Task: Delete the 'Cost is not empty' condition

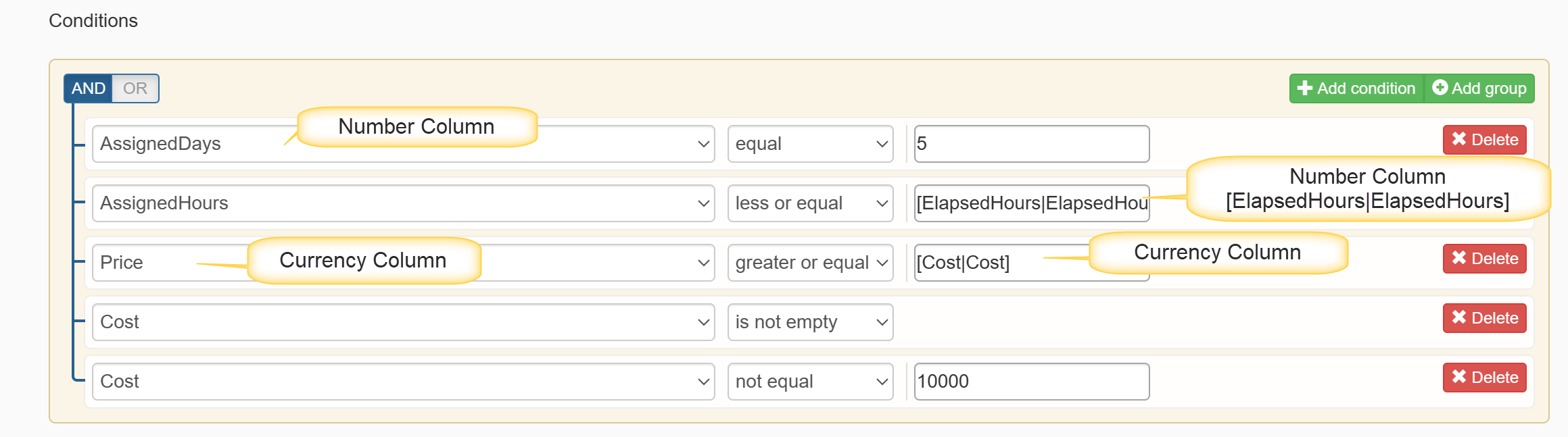Action: point(1484,318)
